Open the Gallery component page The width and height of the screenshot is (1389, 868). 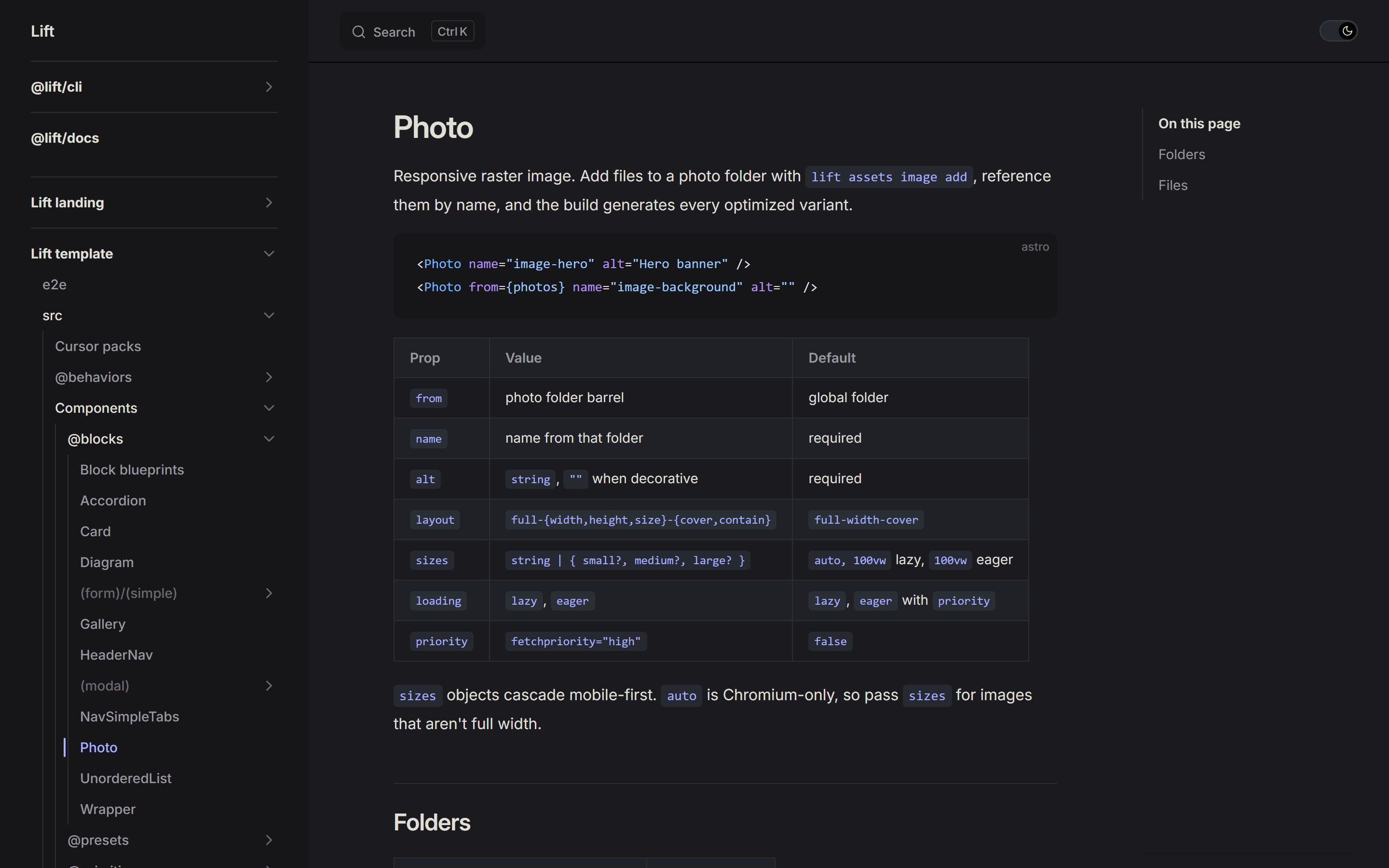pos(103,624)
